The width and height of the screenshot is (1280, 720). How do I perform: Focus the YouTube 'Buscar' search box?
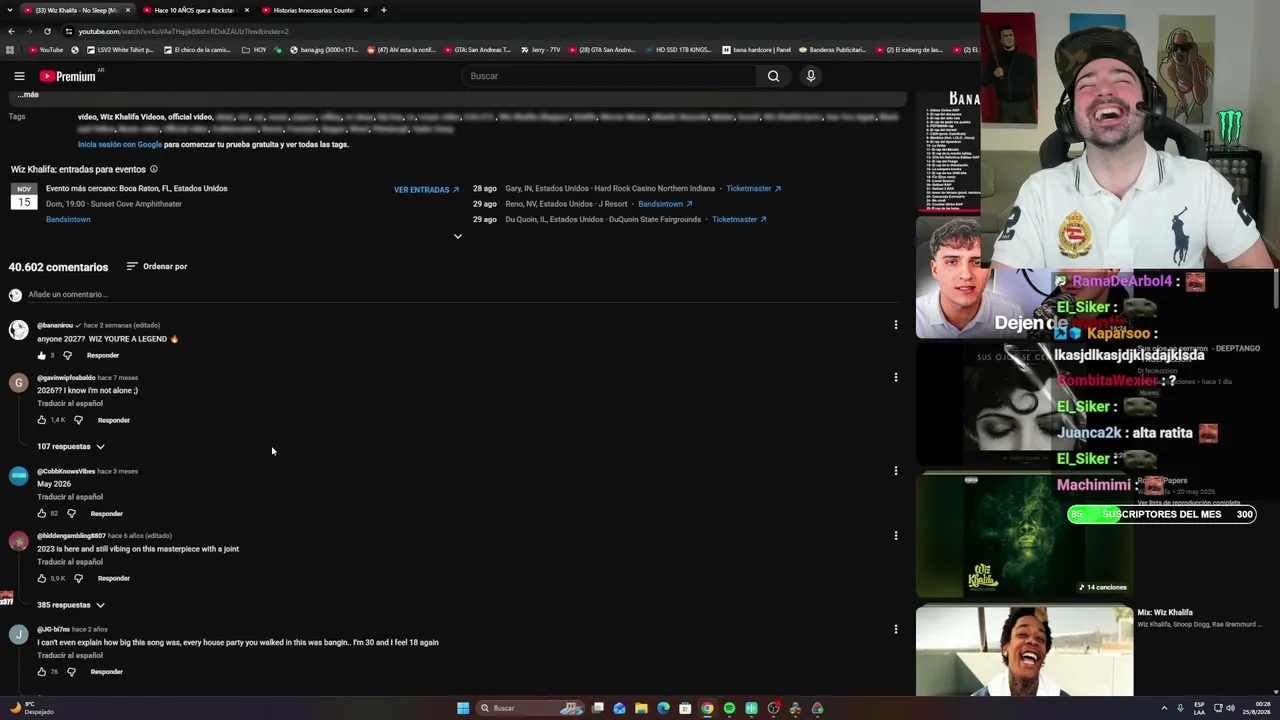(608, 76)
